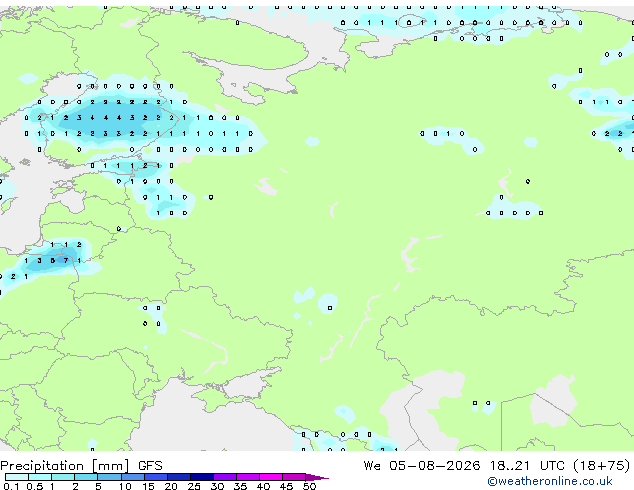
Task: Click the '10' legend label
Action: 125,486
